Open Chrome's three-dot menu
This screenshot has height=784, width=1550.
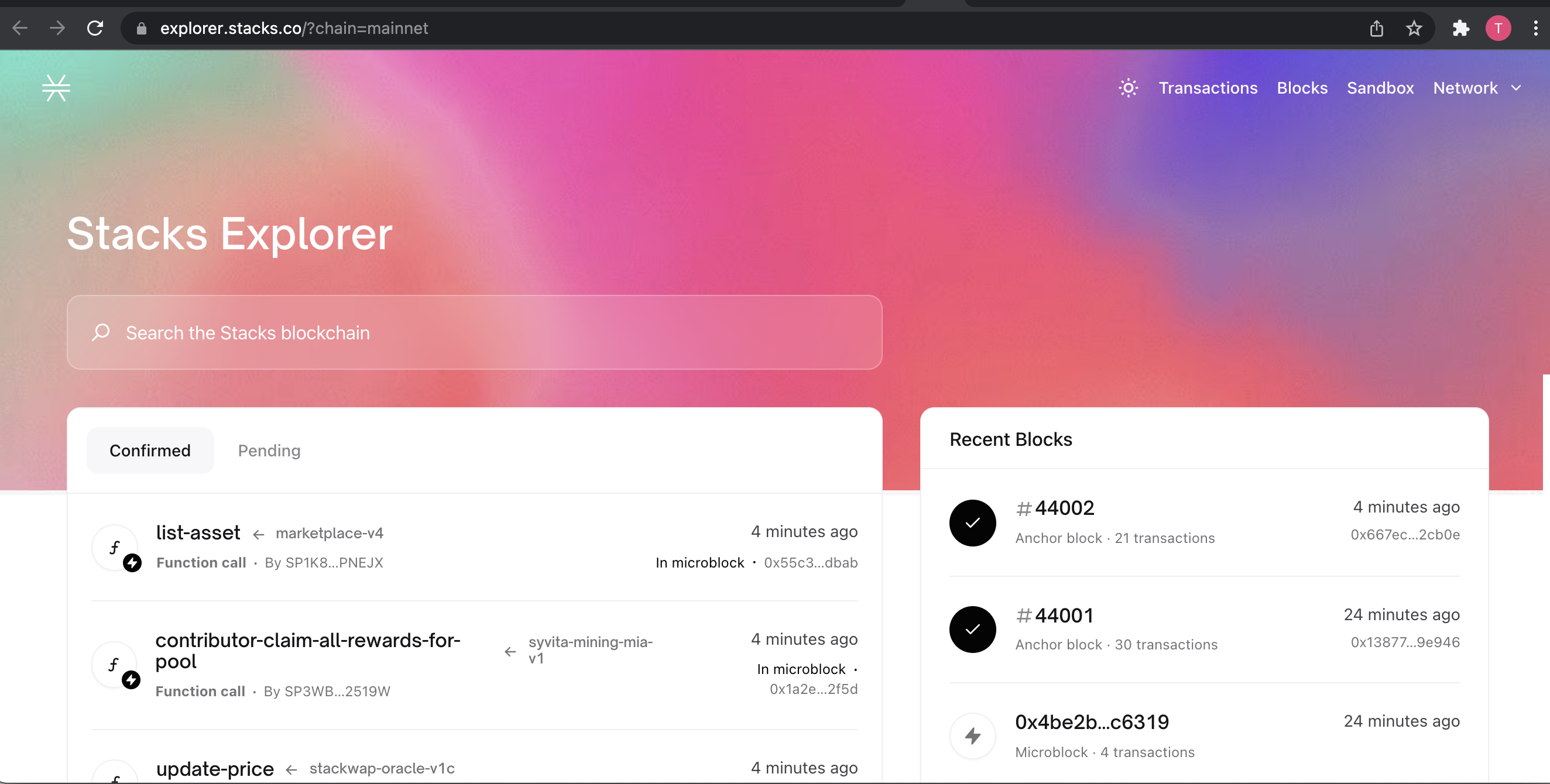(1536, 28)
